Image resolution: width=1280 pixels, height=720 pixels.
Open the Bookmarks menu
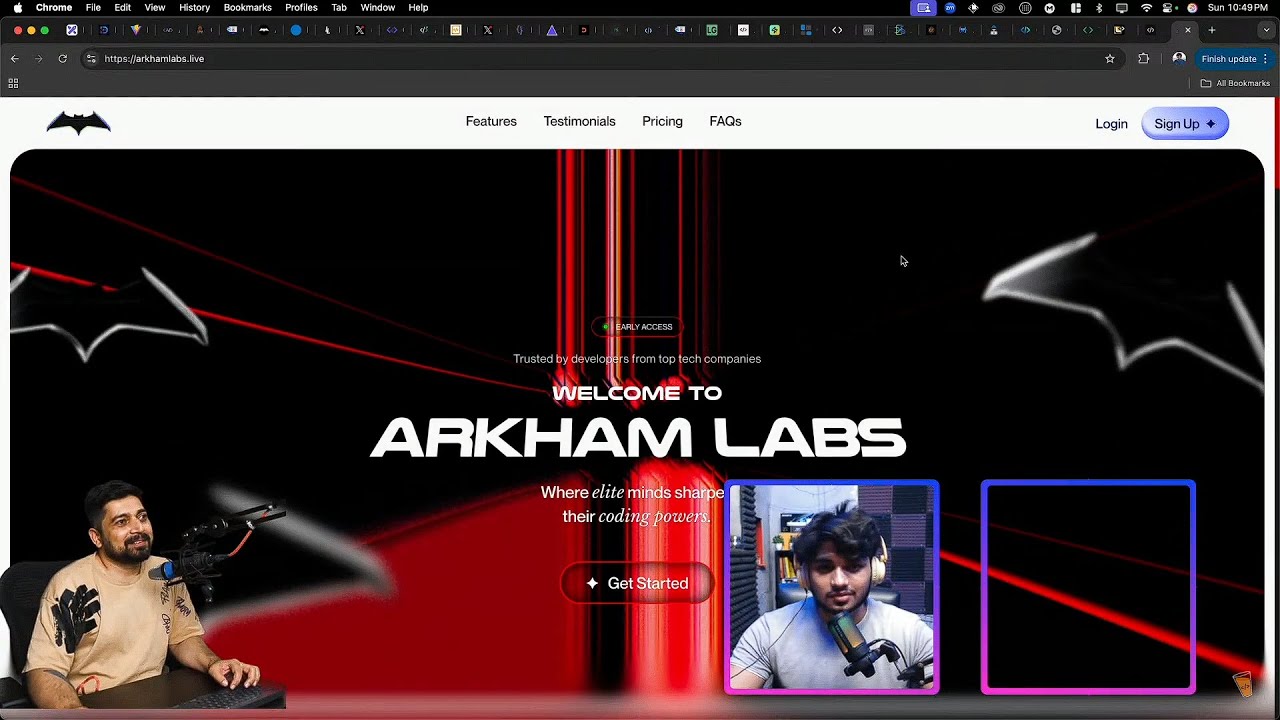247,7
